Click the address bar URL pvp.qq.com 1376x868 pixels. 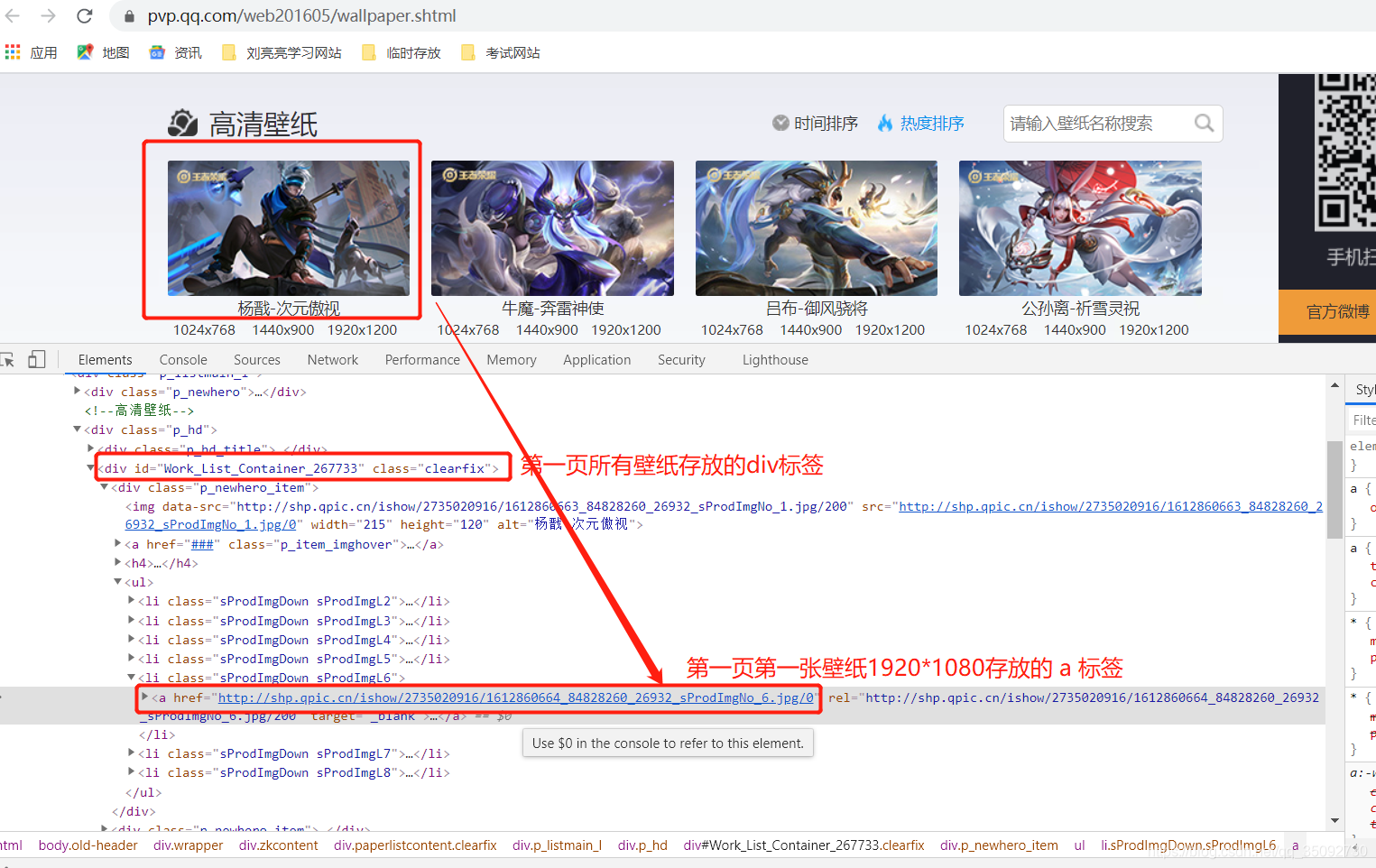pos(301,16)
